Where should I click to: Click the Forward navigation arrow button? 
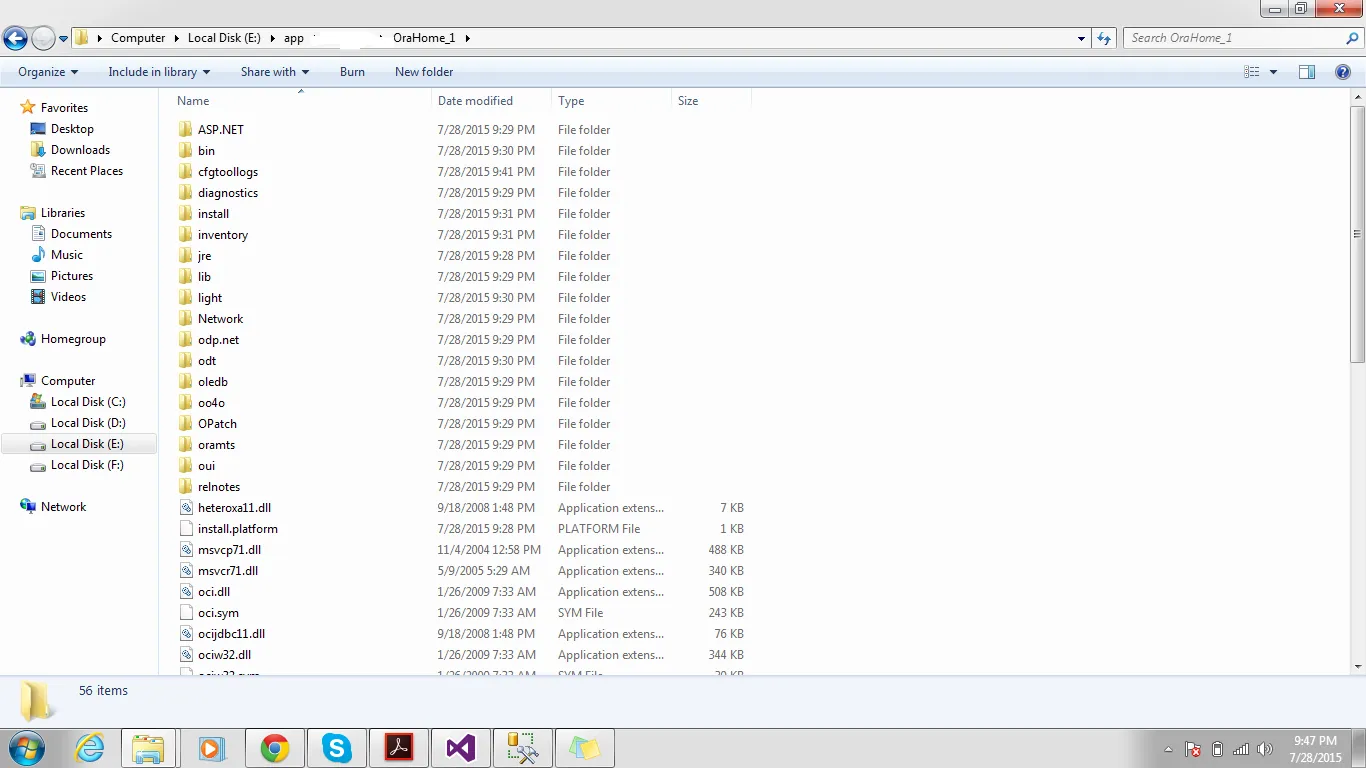tap(43, 38)
